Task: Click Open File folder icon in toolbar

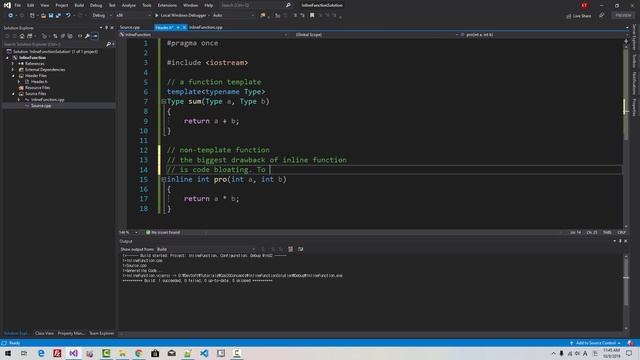Action: (43, 16)
